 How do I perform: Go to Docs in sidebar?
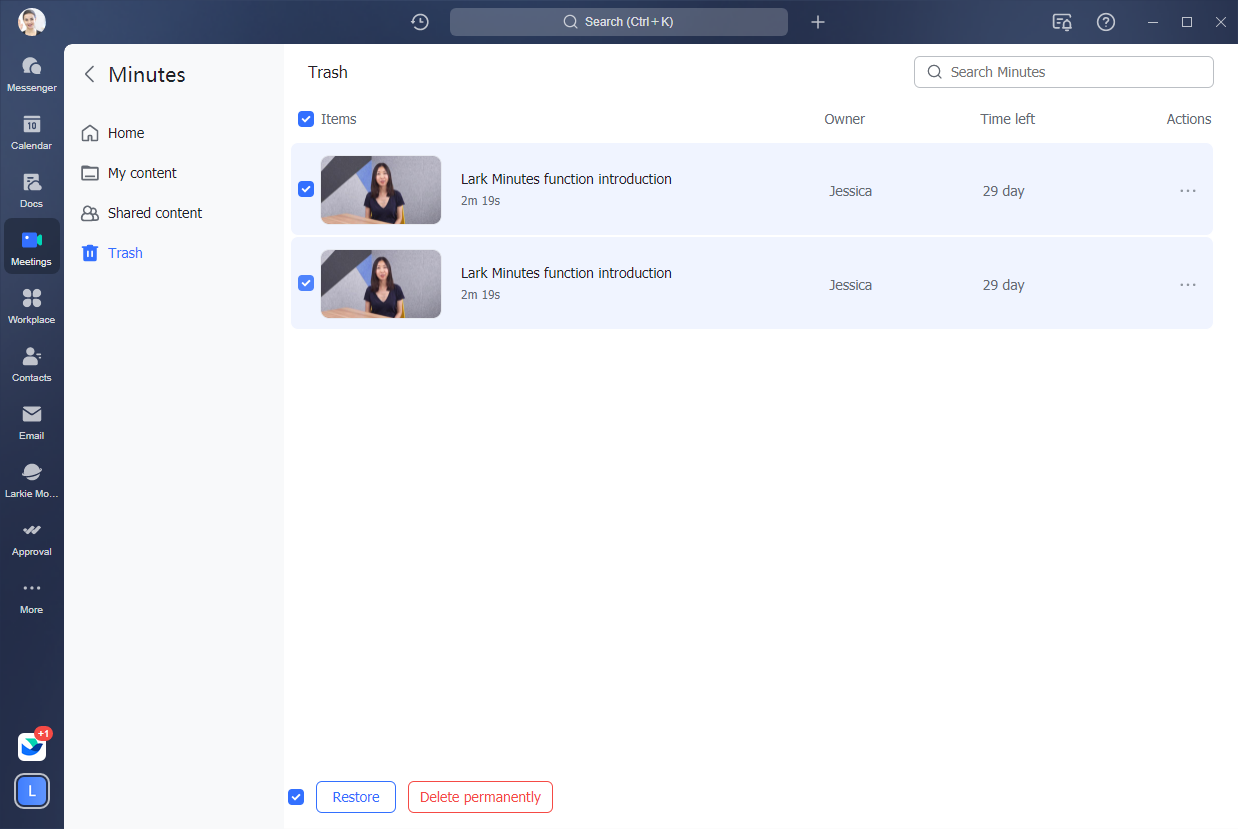coord(31,189)
